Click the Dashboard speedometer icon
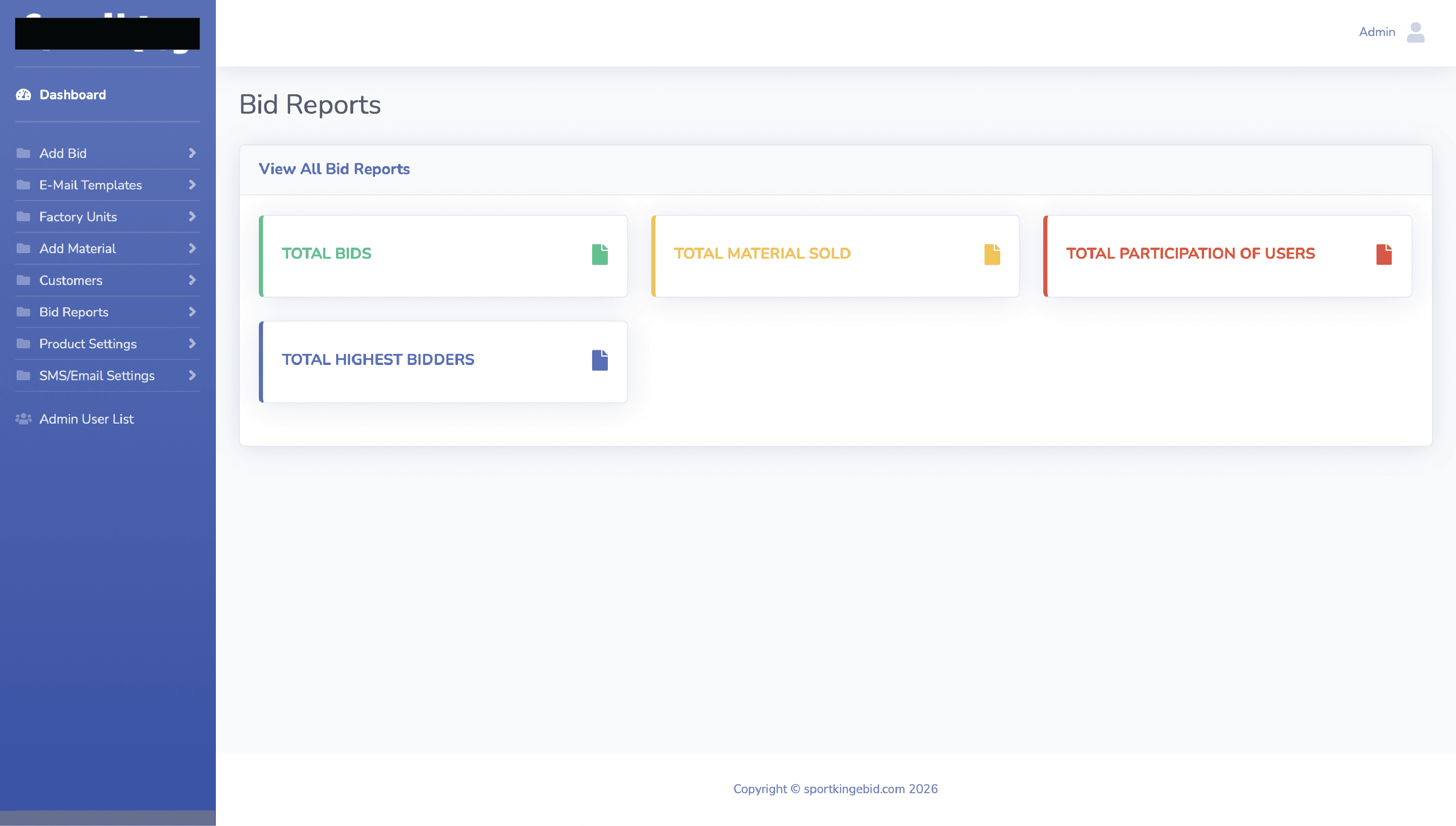Viewport: 1456px width, 826px height. (23, 95)
